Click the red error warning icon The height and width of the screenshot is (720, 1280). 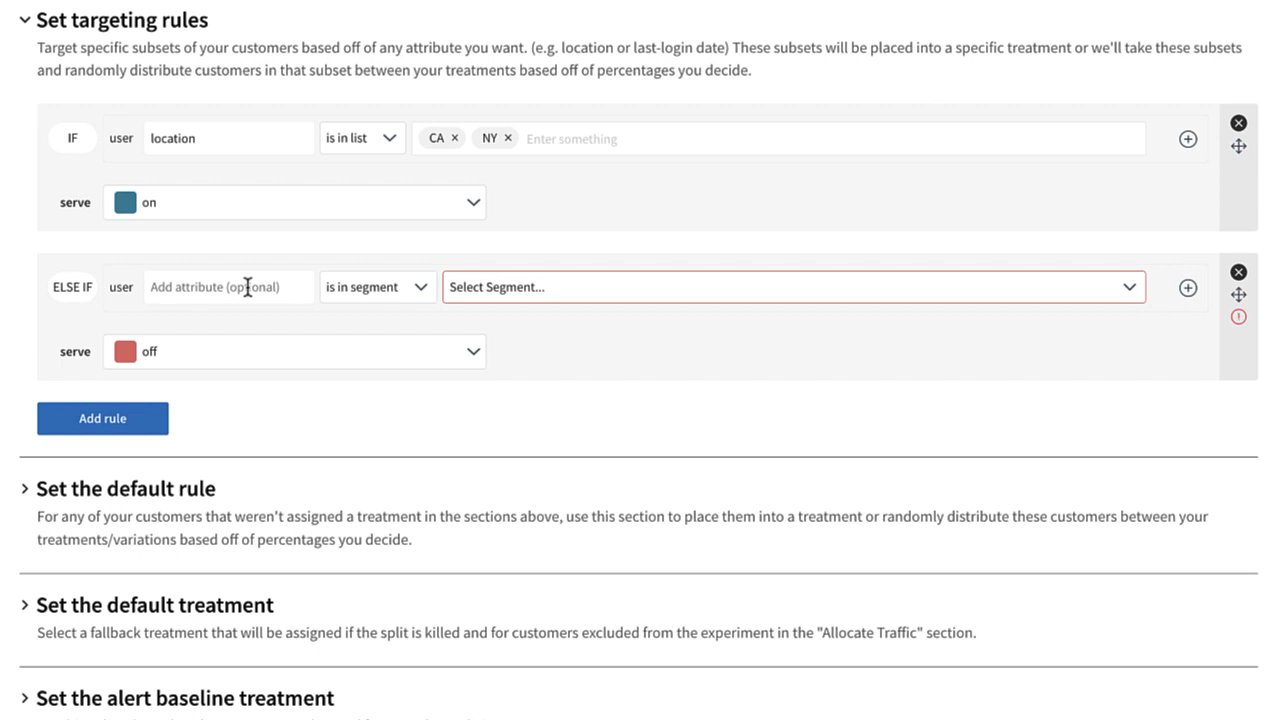1238,317
